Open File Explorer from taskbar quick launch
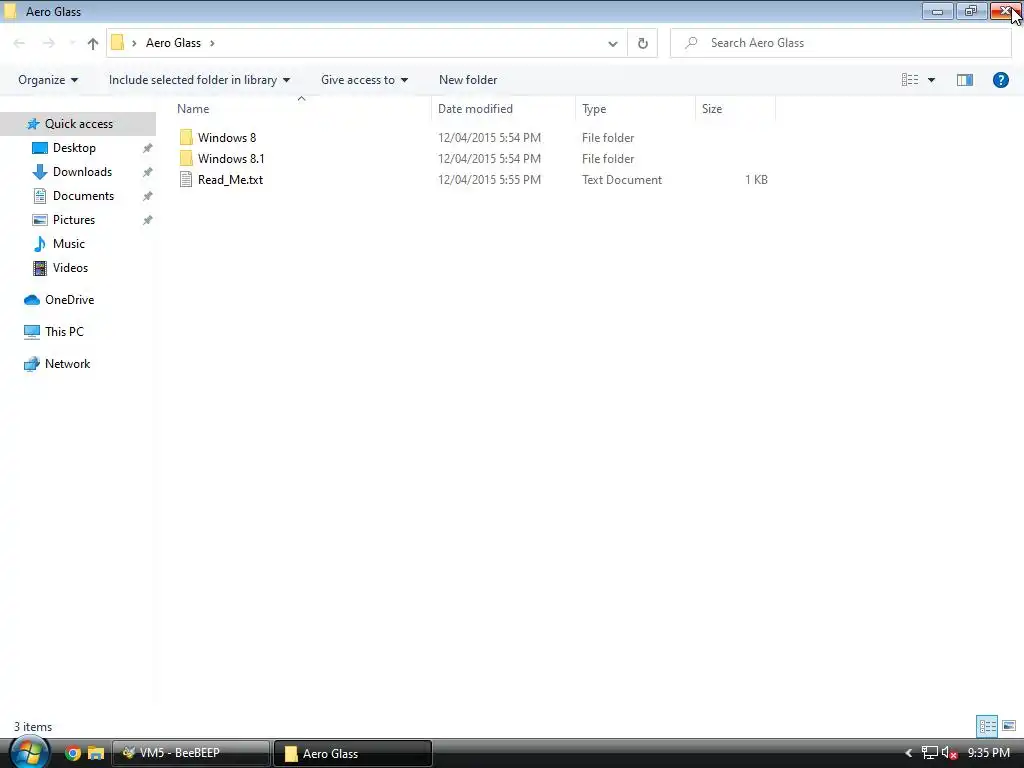1024x768 pixels. (x=96, y=753)
